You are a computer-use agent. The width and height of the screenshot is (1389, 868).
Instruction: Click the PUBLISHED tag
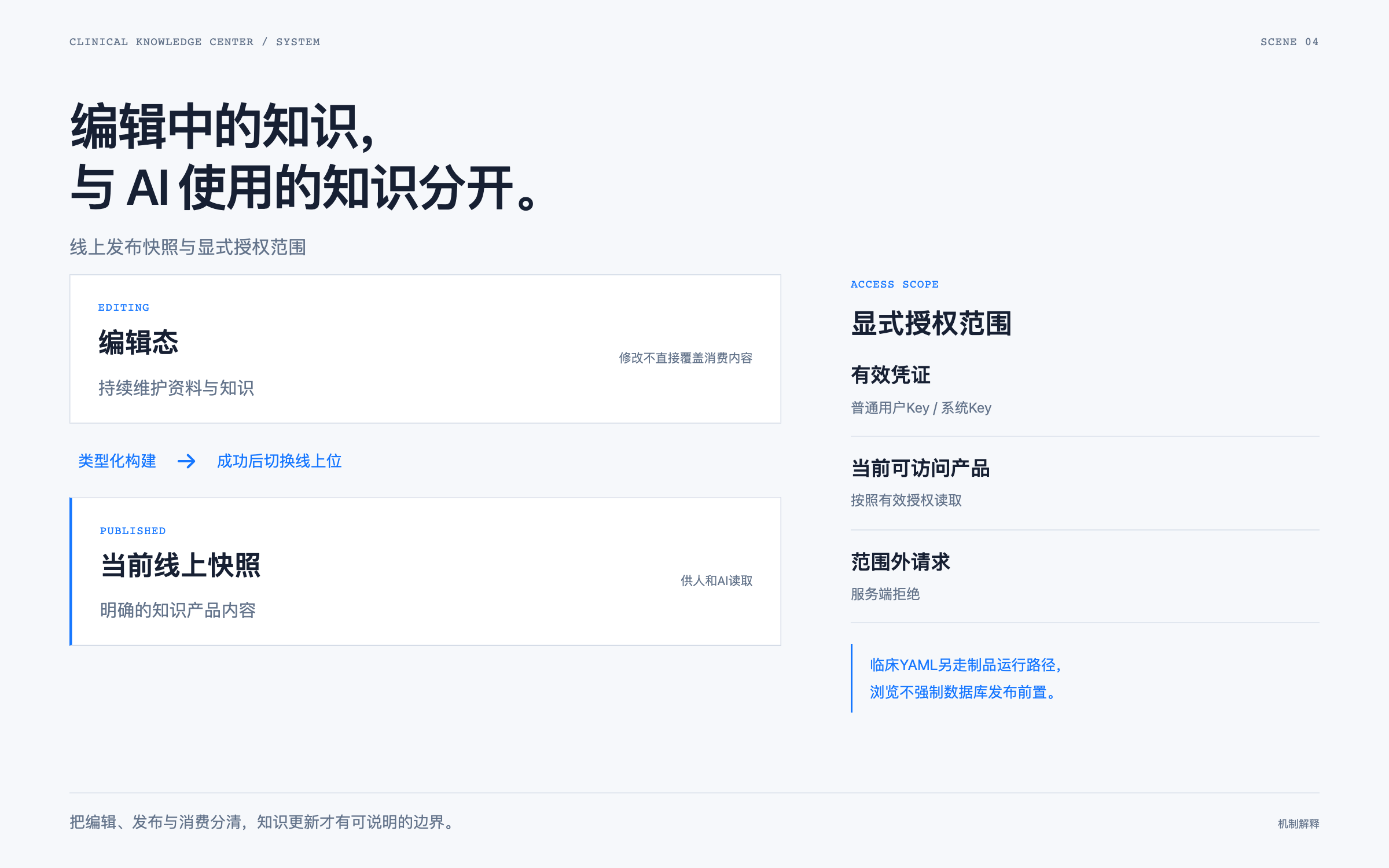pos(133,531)
